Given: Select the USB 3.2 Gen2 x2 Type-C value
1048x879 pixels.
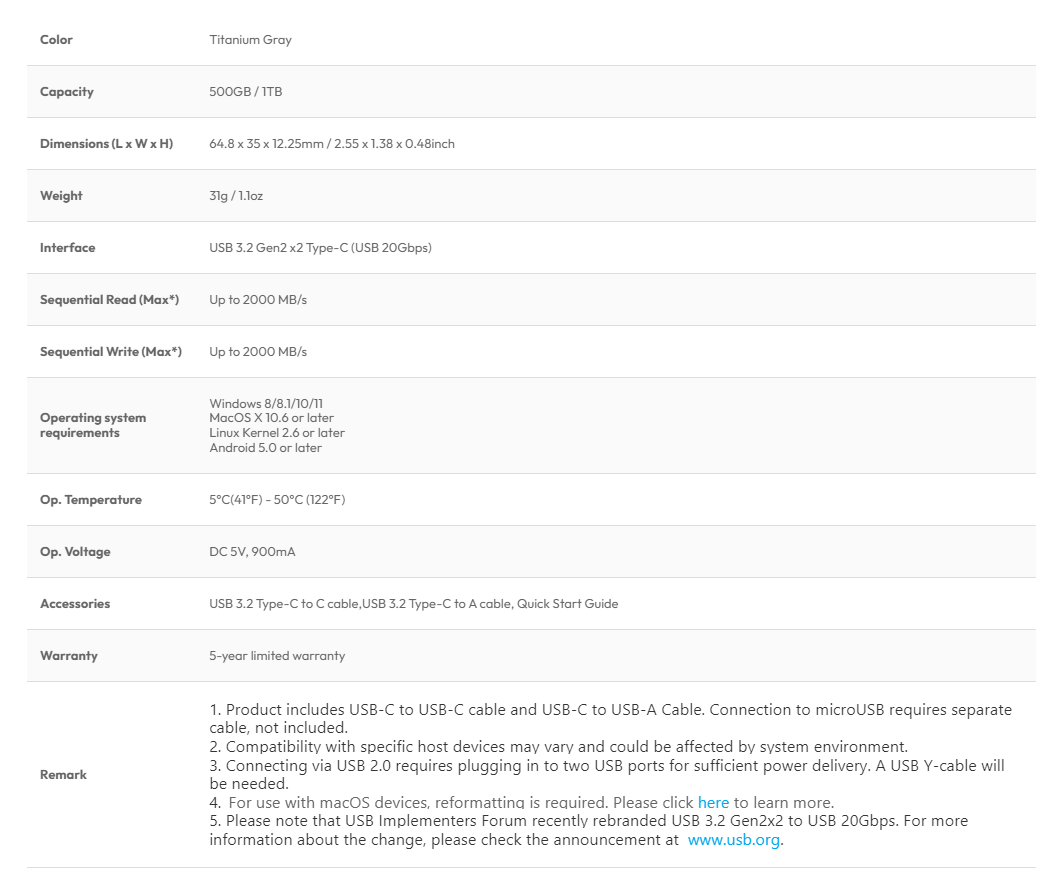Looking at the screenshot, I should tap(320, 248).
